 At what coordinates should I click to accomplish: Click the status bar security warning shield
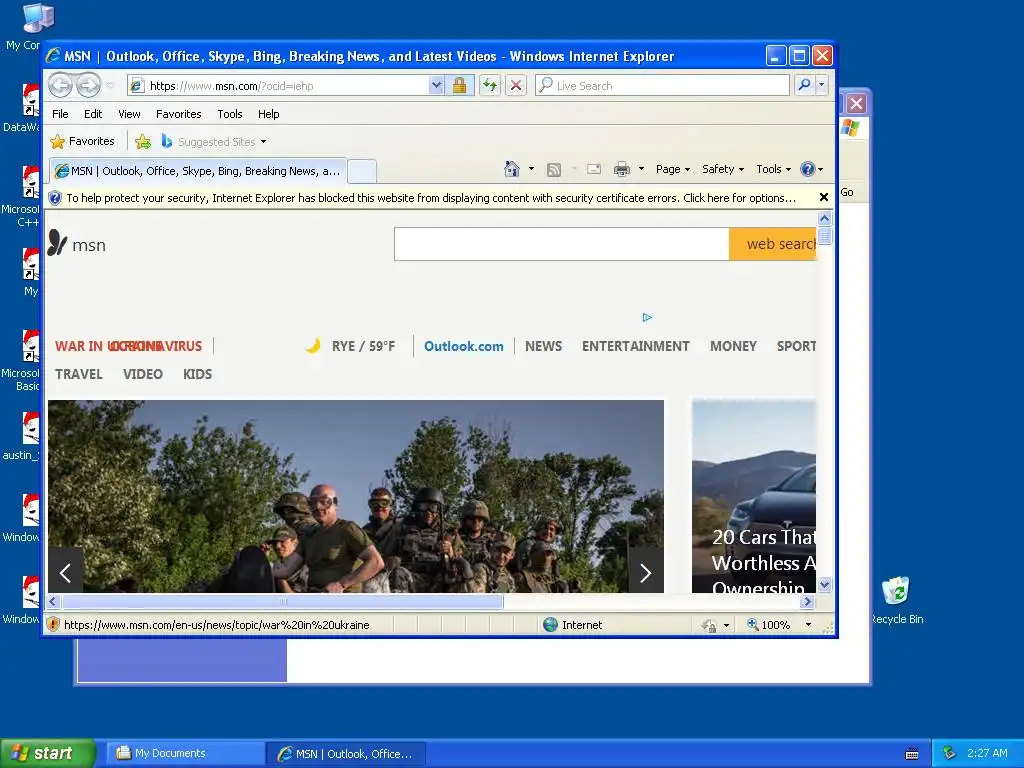[x=54, y=625]
